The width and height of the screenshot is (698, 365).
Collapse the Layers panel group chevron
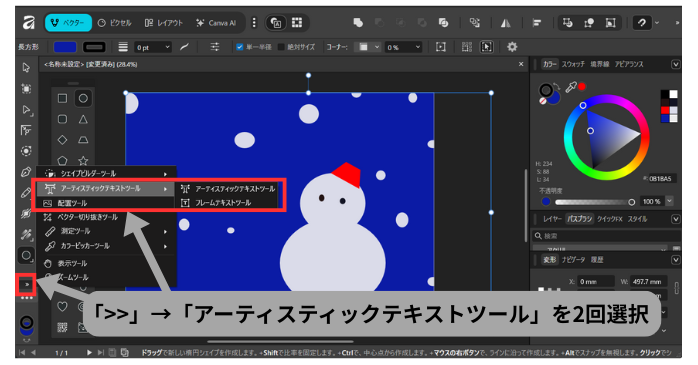(x=675, y=219)
